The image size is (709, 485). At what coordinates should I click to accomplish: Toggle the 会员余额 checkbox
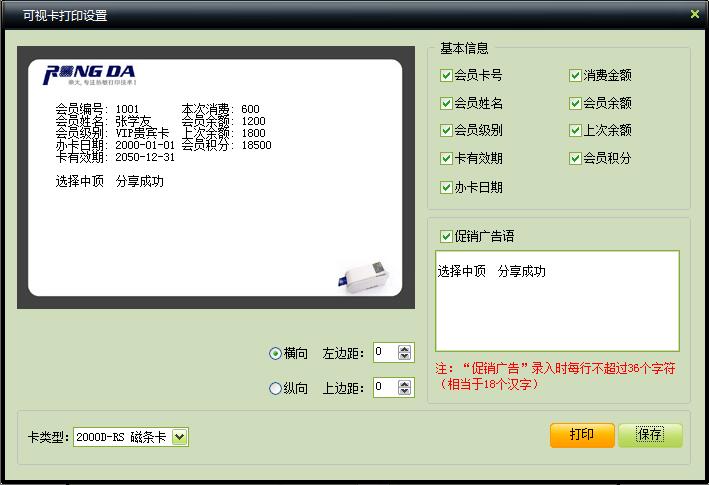576,103
